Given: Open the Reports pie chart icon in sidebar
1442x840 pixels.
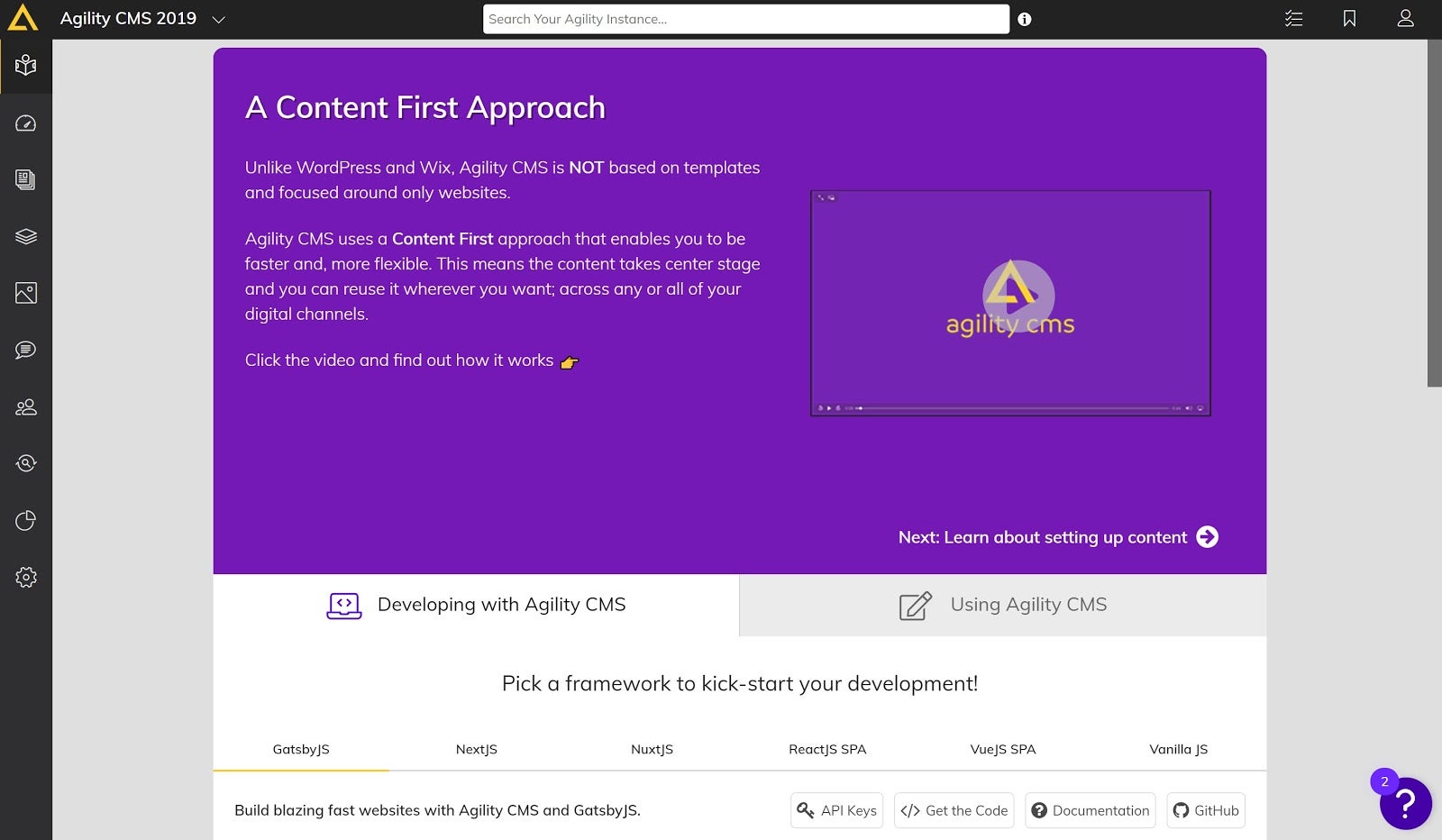Looking at the screenshot, I should click(26, 520).
